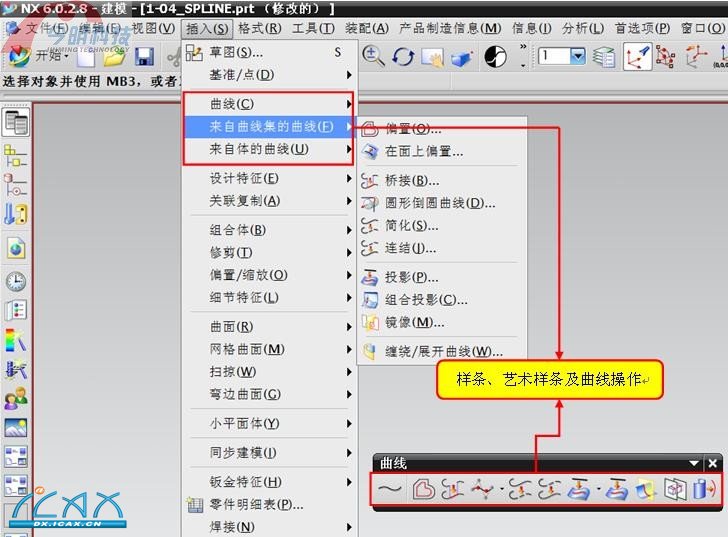Click the Offset Curve heart-shaped icon
Screen dimensions: 728x537
[423, 489]
